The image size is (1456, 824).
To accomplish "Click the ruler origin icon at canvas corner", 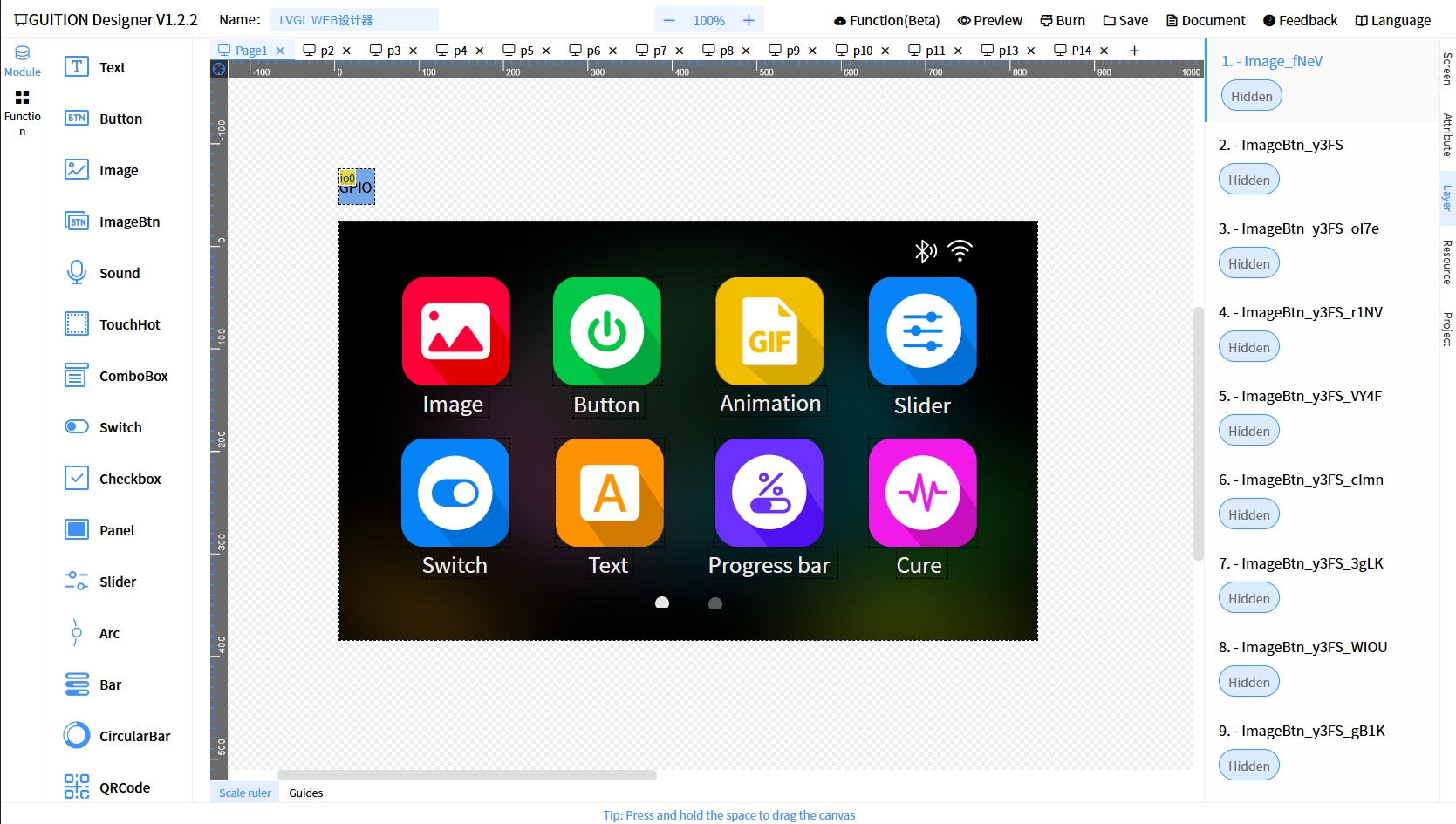I will 219,69.
